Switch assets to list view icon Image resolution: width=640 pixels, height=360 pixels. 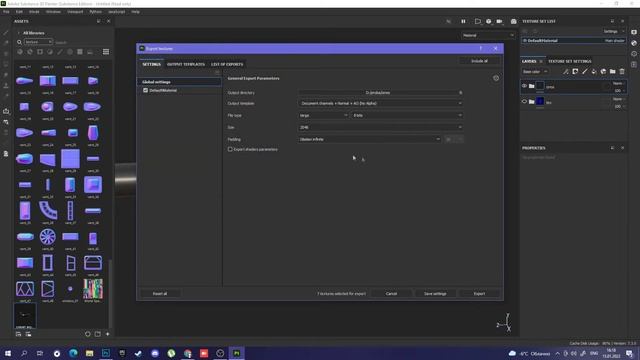click(x=106, y=52)
